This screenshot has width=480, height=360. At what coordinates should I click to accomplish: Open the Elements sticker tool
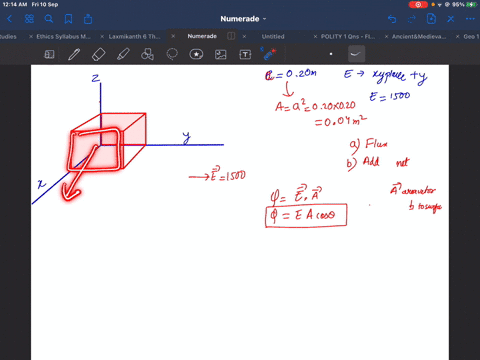(196, 54)
